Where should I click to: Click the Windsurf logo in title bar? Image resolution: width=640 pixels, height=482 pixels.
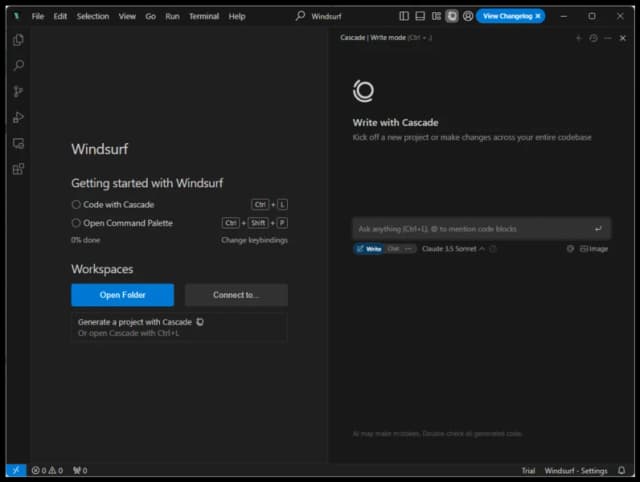coord(16,16)
